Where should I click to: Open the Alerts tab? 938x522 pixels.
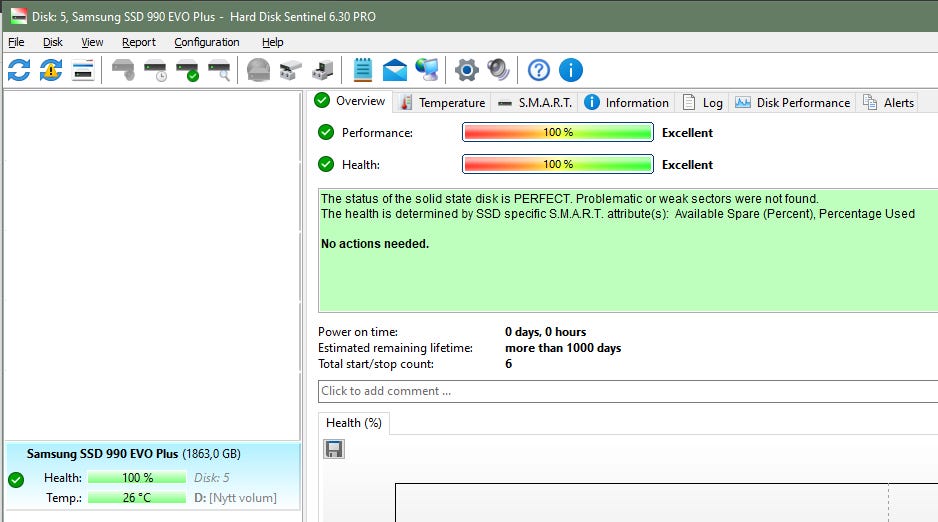click(888, 103)
